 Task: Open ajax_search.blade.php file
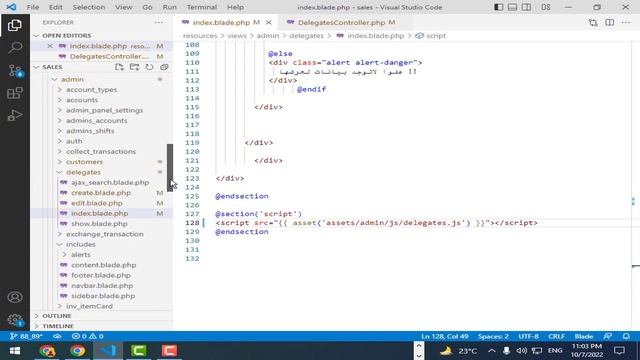point(110,182)
